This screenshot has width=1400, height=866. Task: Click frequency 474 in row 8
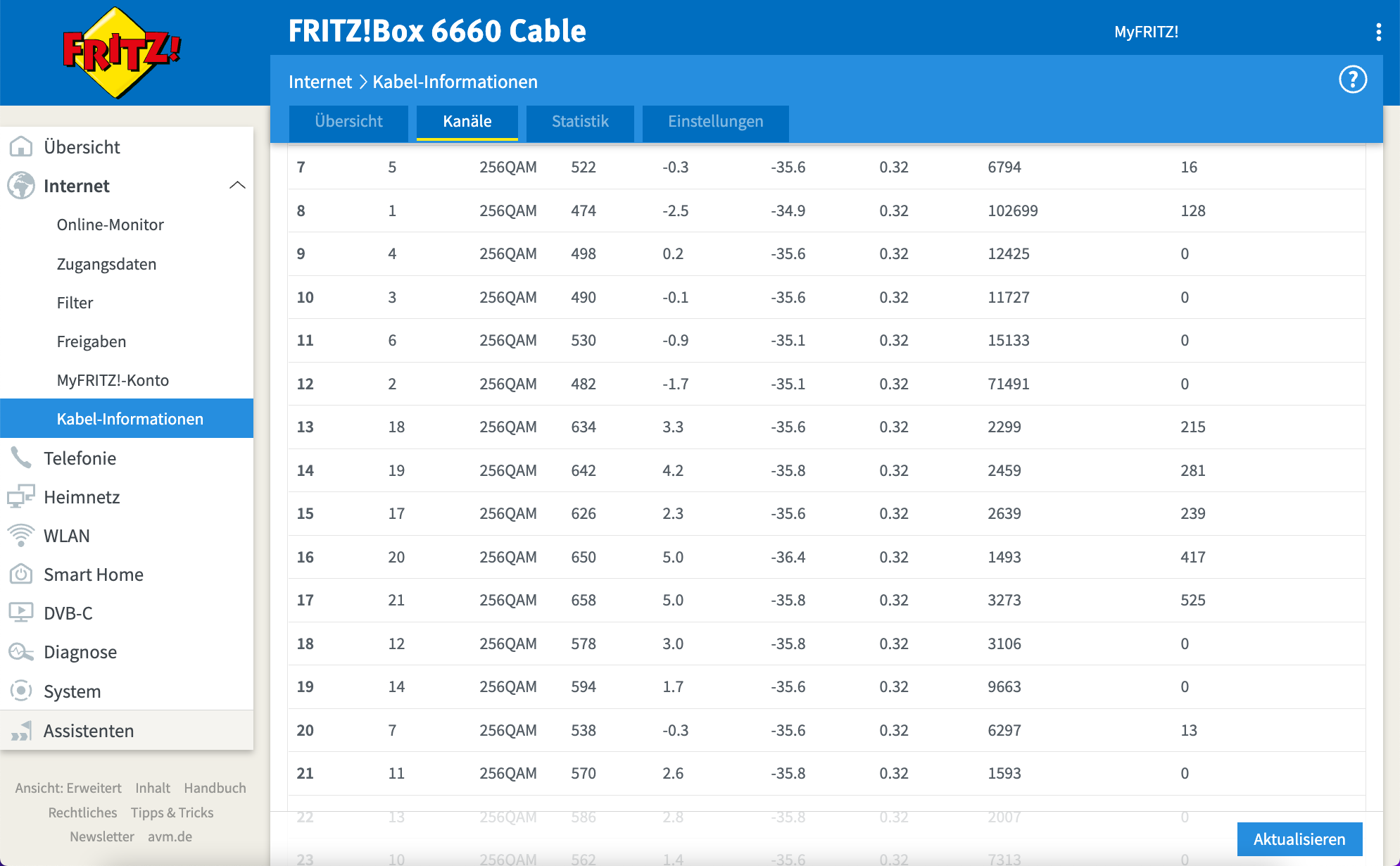click(x=584, y=211)
